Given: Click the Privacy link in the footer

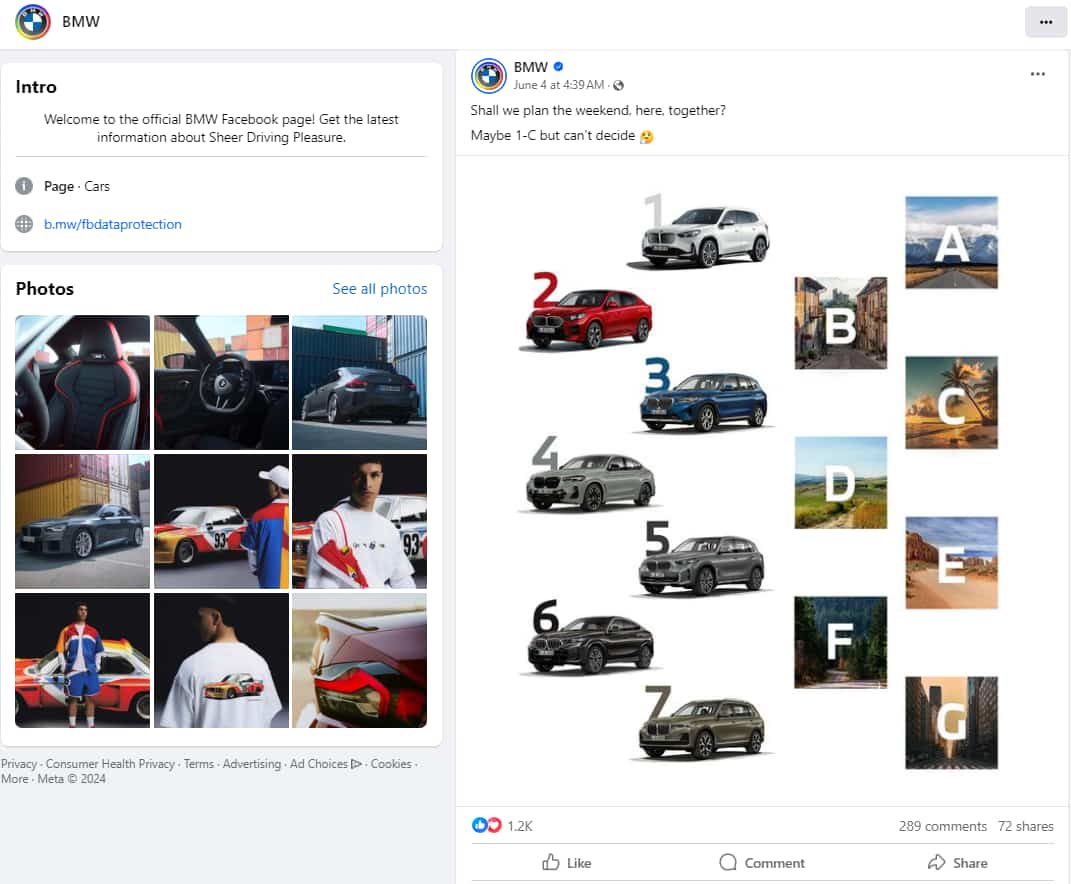Looking at the screenshot, I should pos(18,763).
